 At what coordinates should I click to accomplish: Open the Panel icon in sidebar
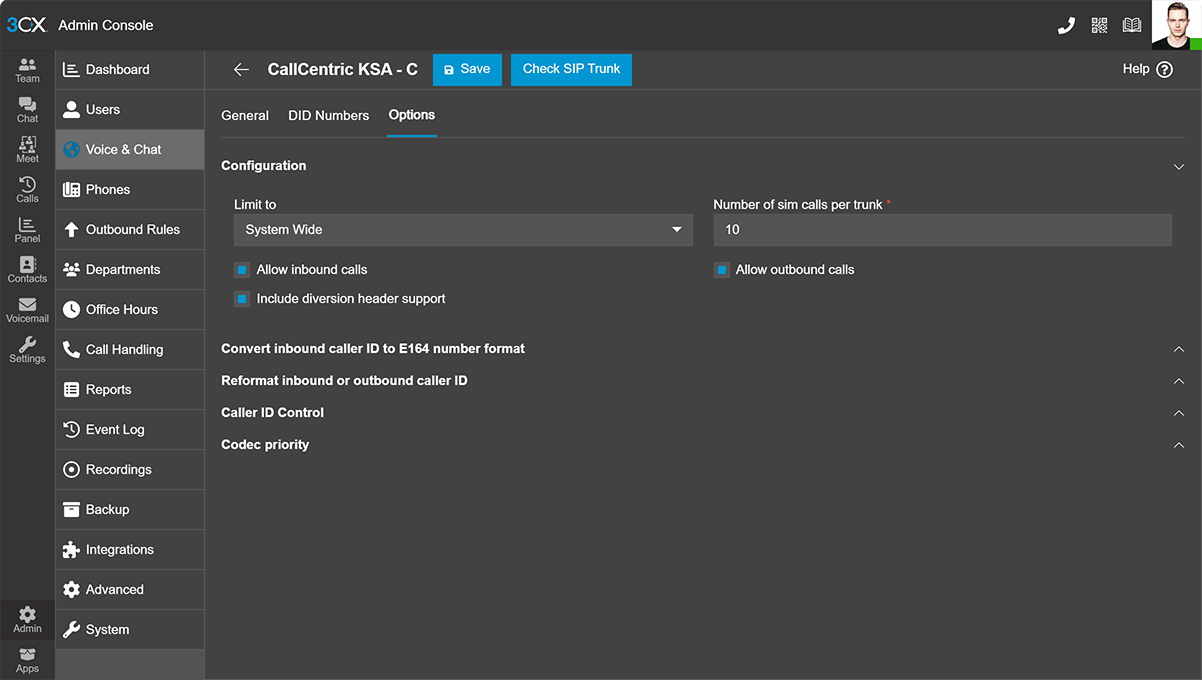[27, 230]
